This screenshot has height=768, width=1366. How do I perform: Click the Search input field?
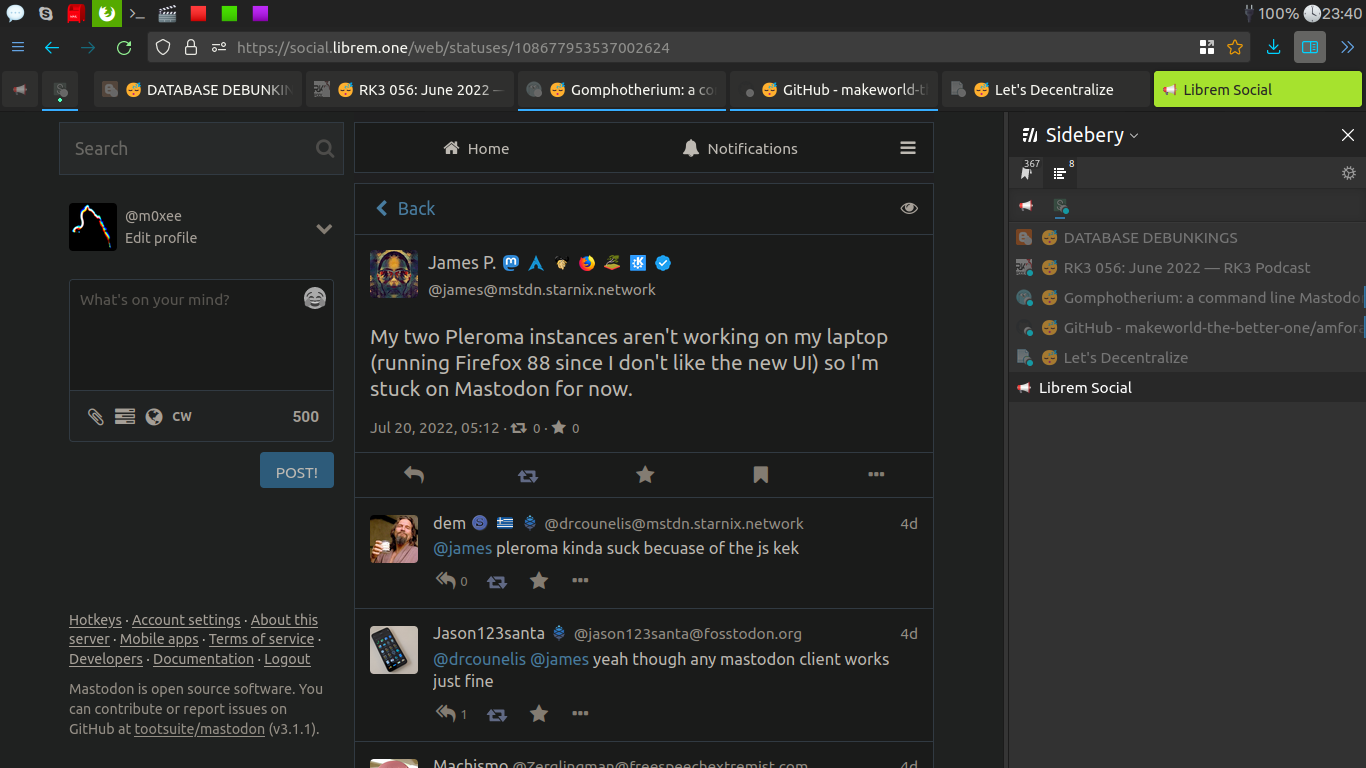point(190,148)
